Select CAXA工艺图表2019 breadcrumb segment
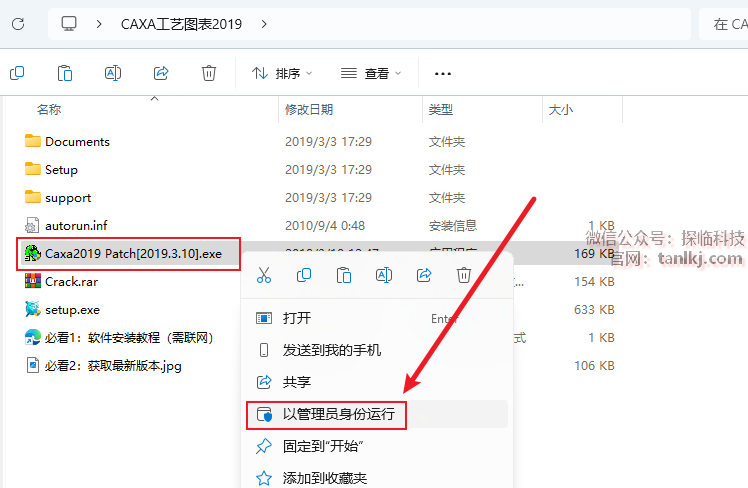The image size is (748, 488). [181, 24]
